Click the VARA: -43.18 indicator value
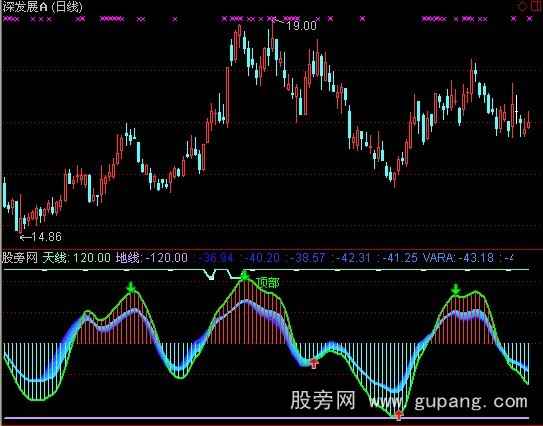This screenshot has height=426, width=543. [459, 258]
